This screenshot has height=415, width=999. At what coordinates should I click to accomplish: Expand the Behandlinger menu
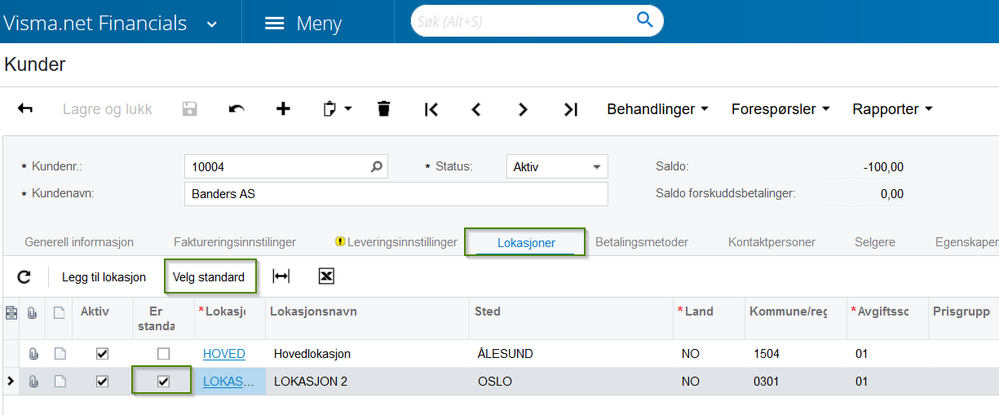click(657, 109)
